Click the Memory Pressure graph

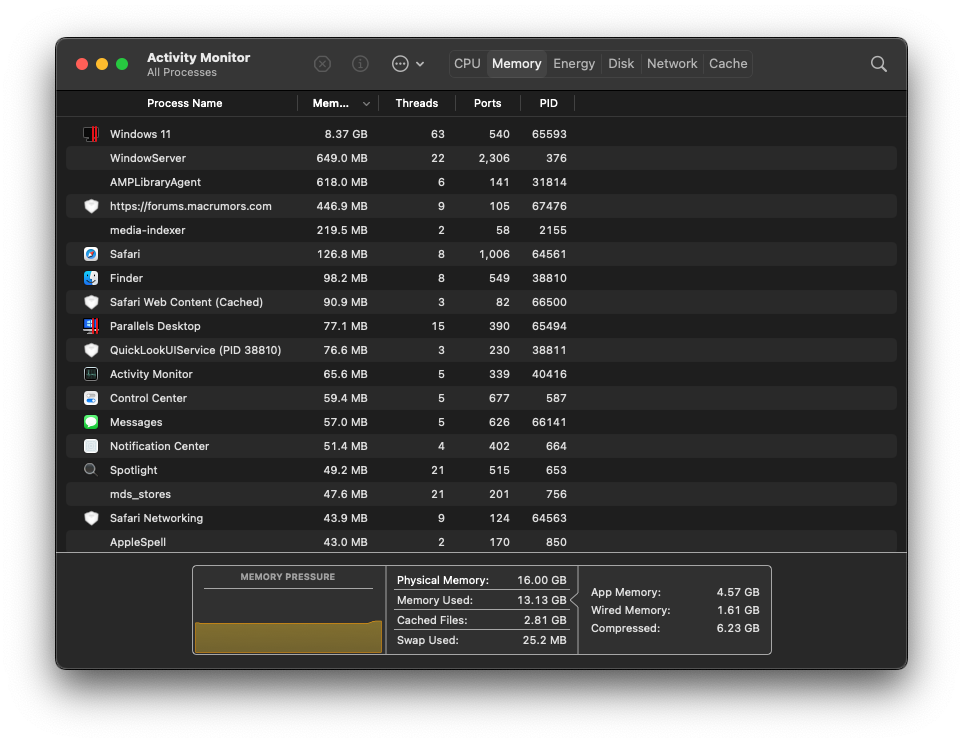(288, 621)
